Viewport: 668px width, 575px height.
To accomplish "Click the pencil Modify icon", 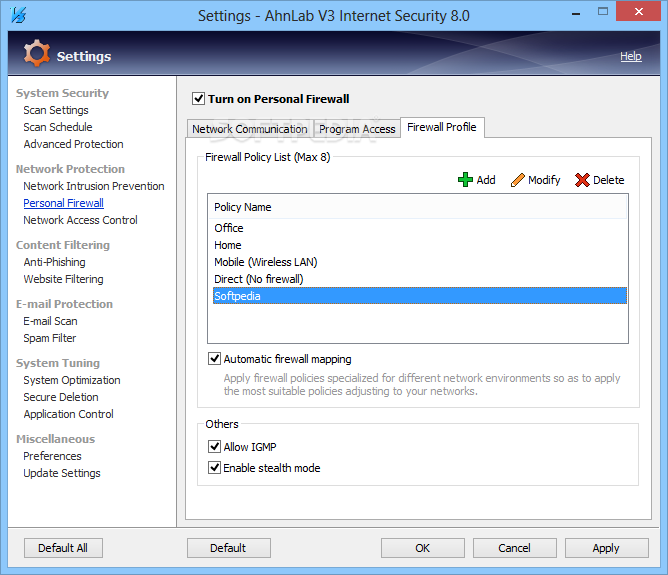I will click(517, 180).
